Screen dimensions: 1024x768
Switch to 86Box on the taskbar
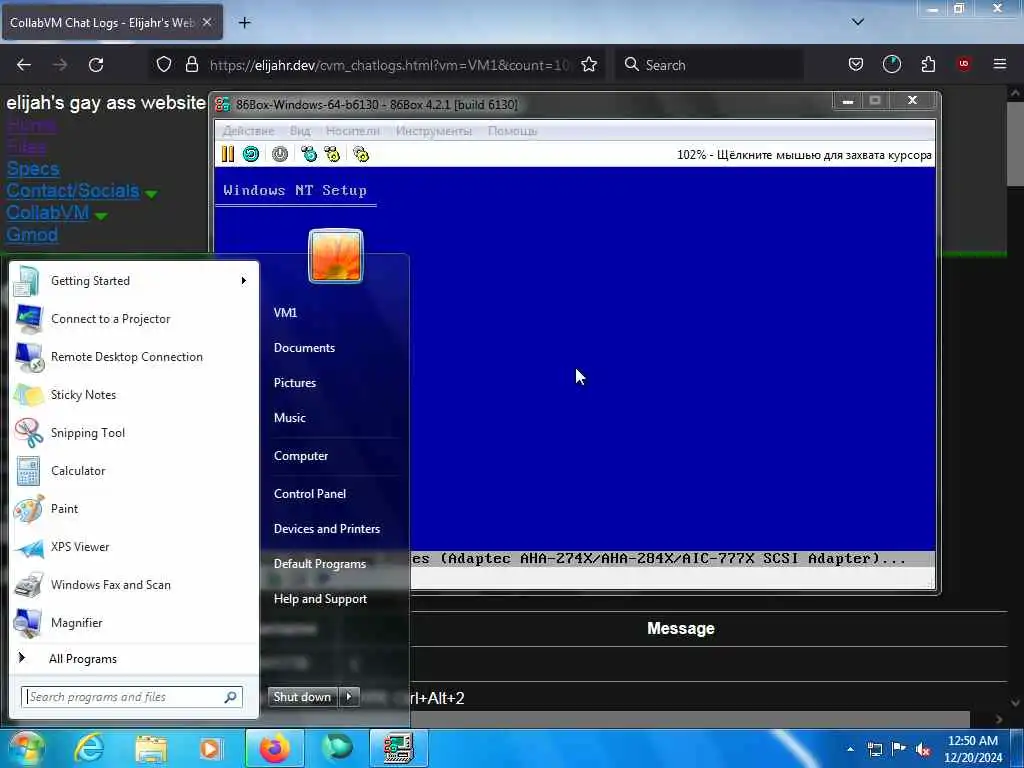[398, 748]
